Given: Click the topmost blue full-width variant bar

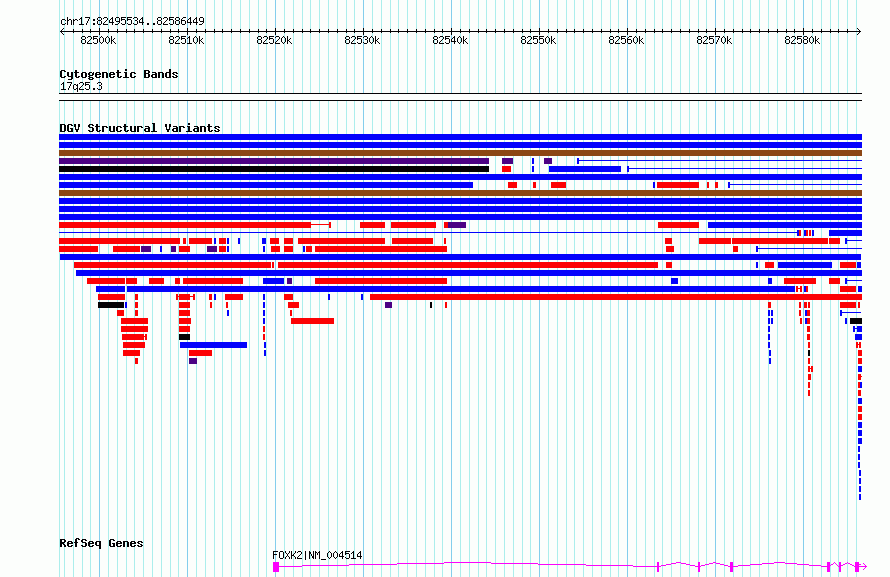Looking at the screenshot, I should click(460, 137).
